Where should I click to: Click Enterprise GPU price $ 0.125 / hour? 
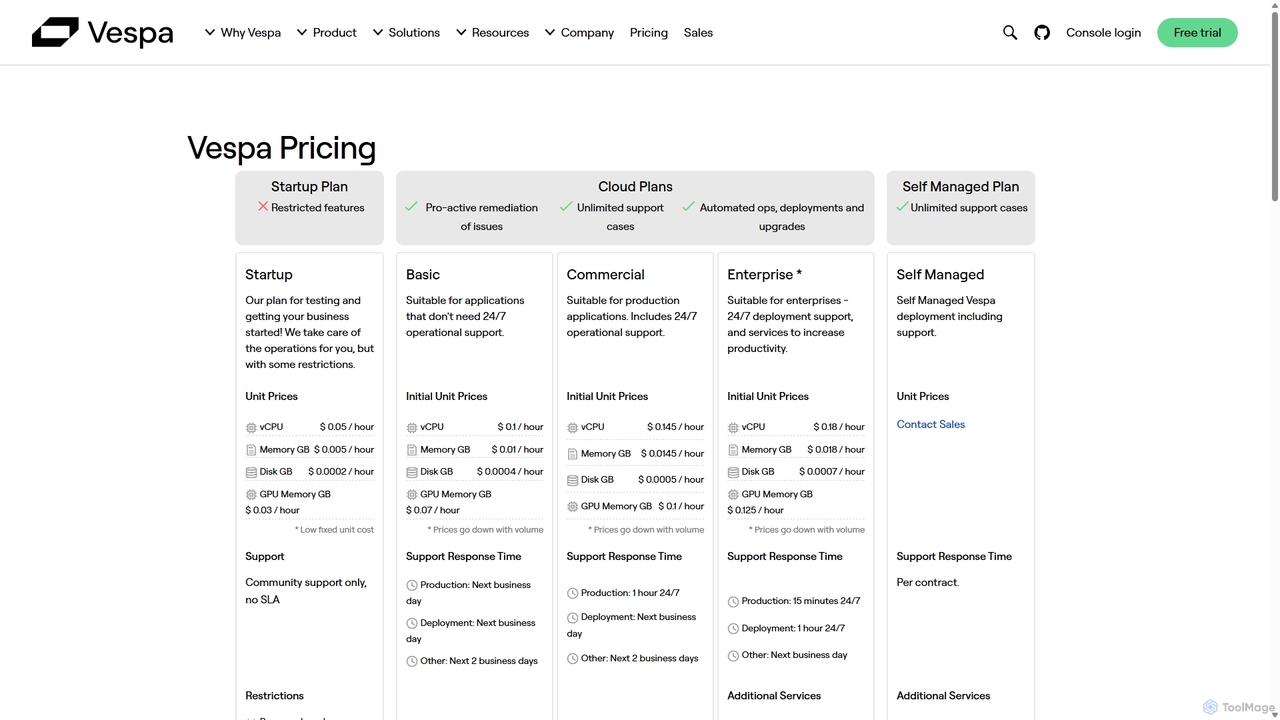coord(756,510)
